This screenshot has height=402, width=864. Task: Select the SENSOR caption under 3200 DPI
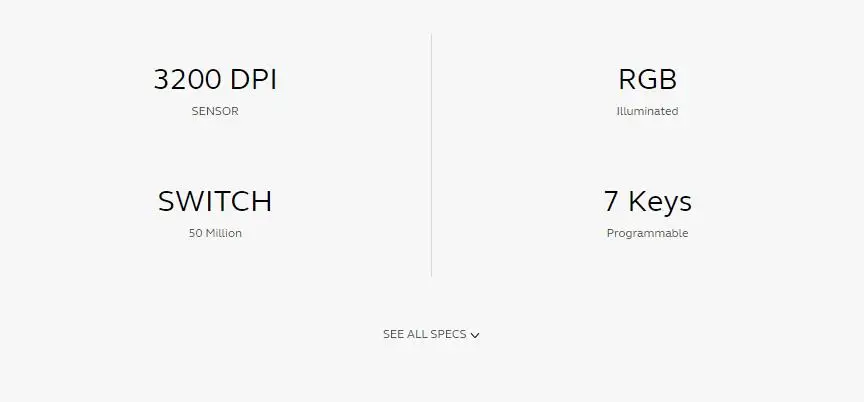coord(215,111)
